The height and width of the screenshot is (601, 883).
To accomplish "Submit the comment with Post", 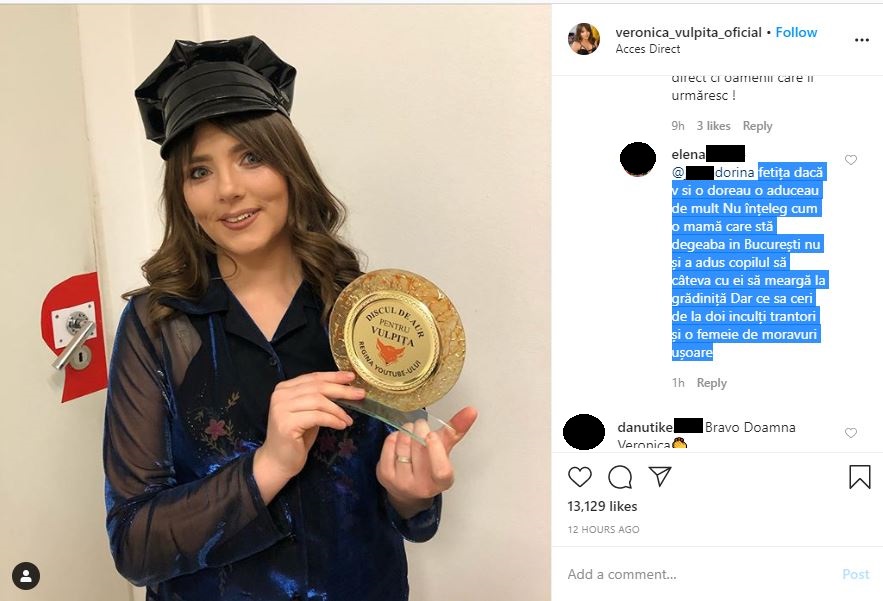I will 855,574.
